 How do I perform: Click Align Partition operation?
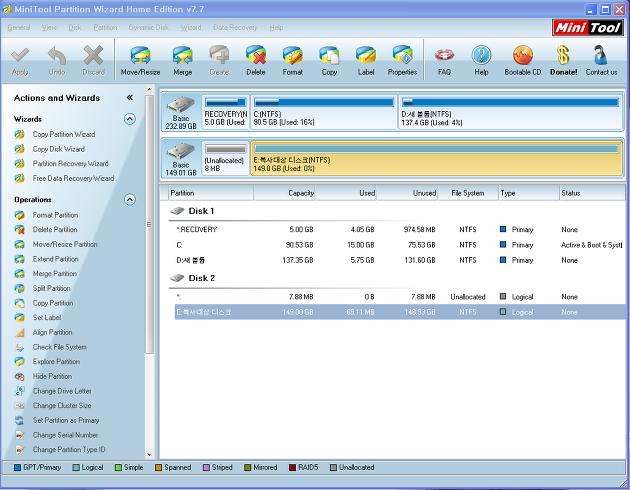53,332
